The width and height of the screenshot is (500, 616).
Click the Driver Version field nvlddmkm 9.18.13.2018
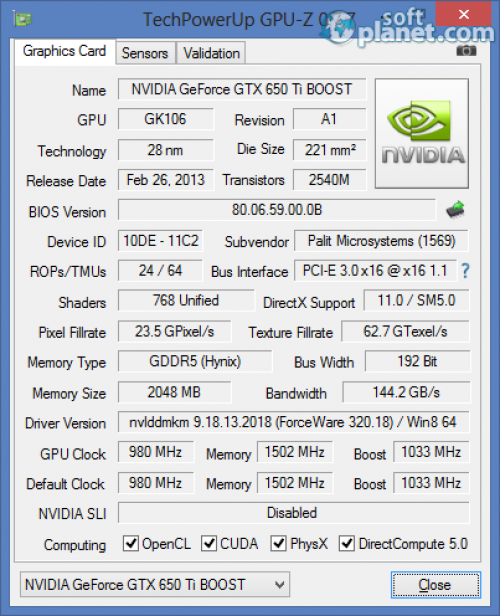293,422
